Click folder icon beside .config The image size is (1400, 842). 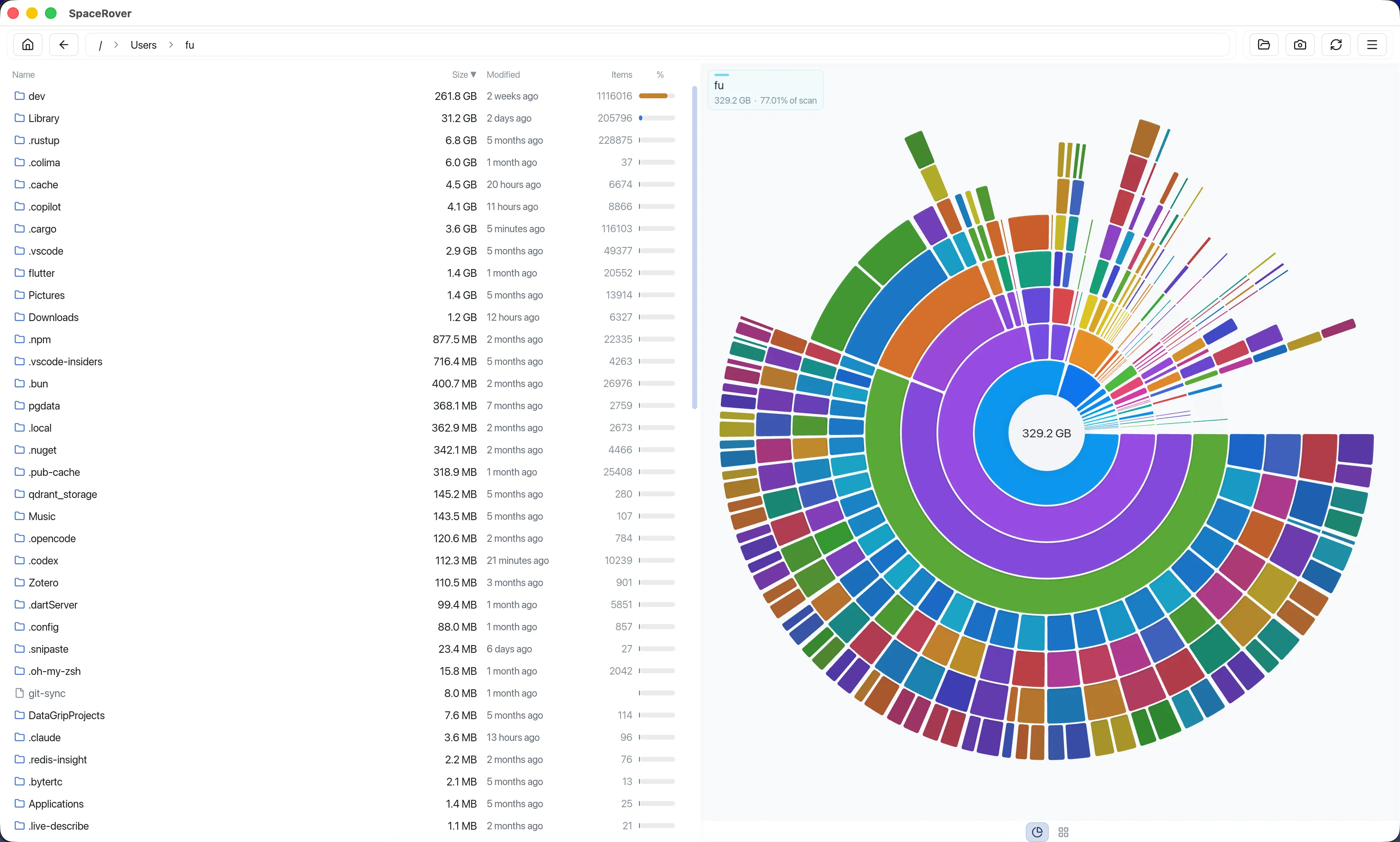pos(19,627)
